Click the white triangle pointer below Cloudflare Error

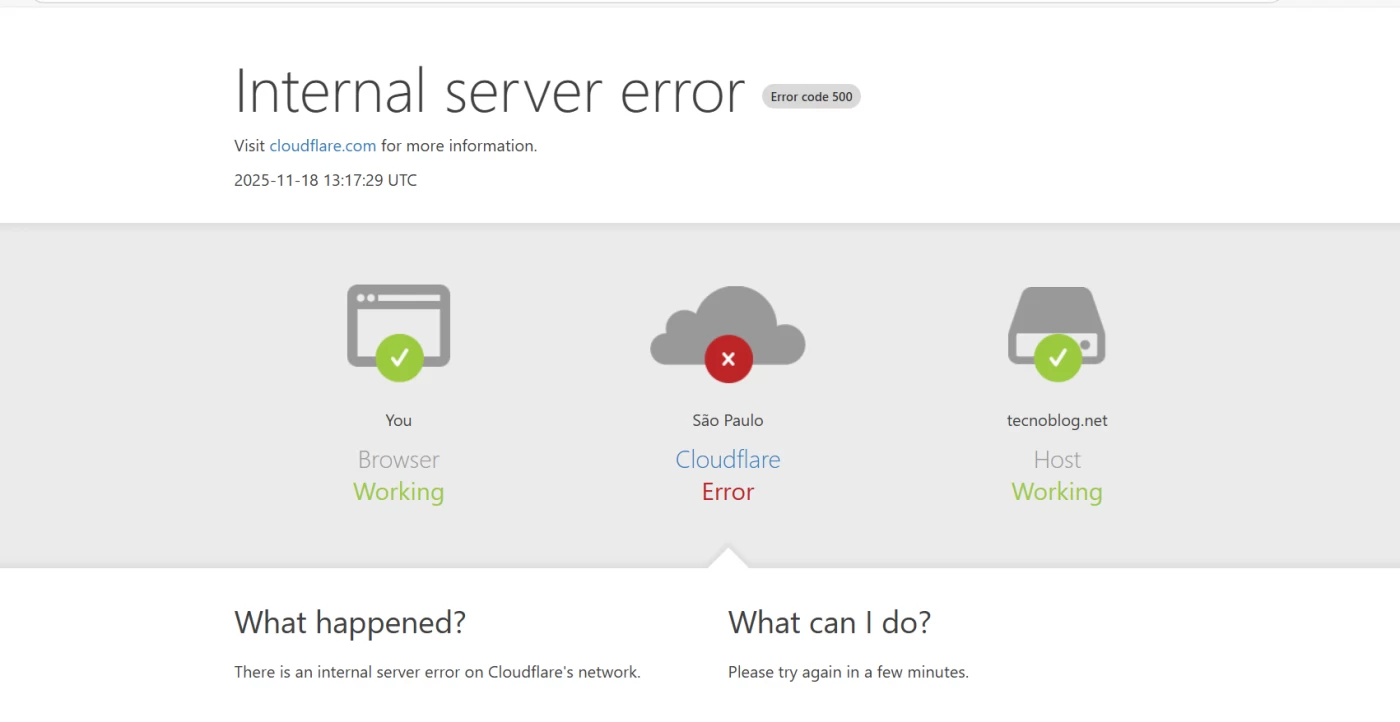click(x=728, y=558)
